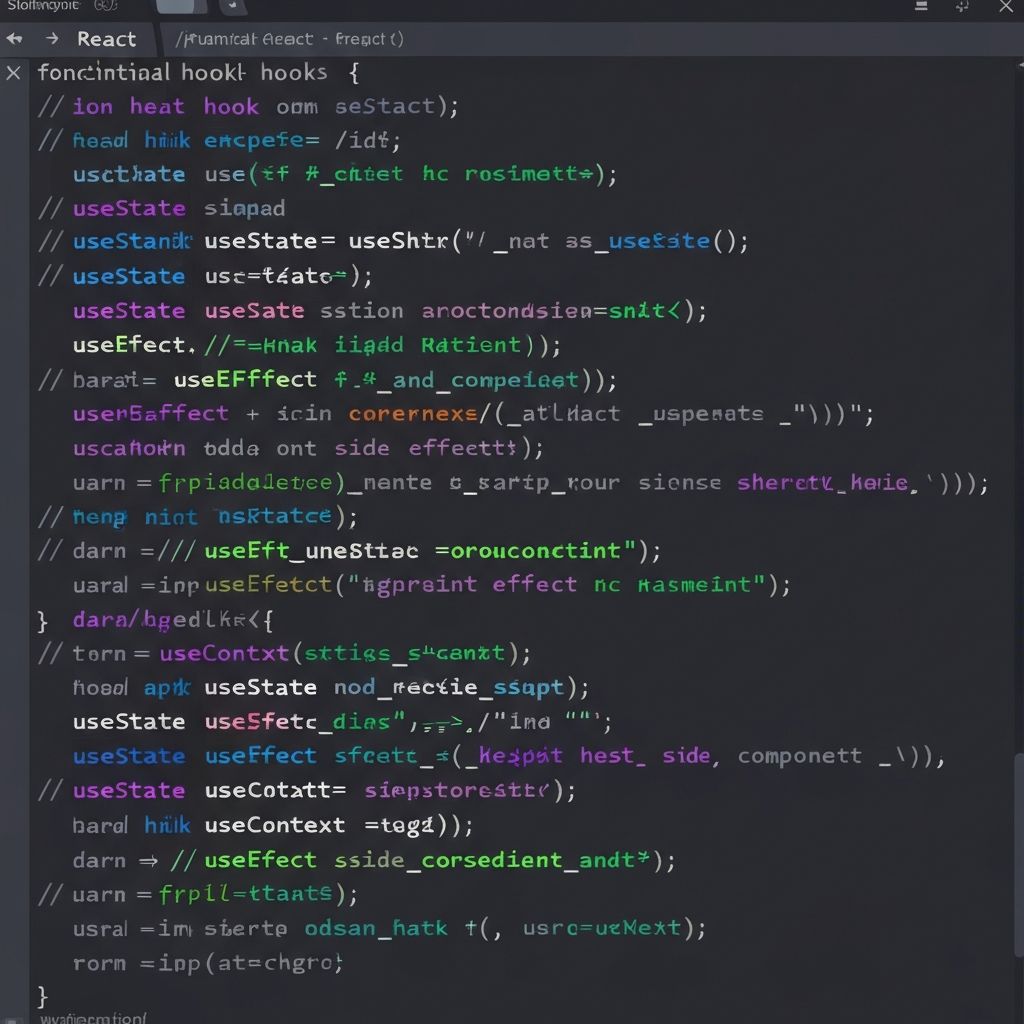Close the window using the top-right X
The image size is (1024, 1024).
1006,6
